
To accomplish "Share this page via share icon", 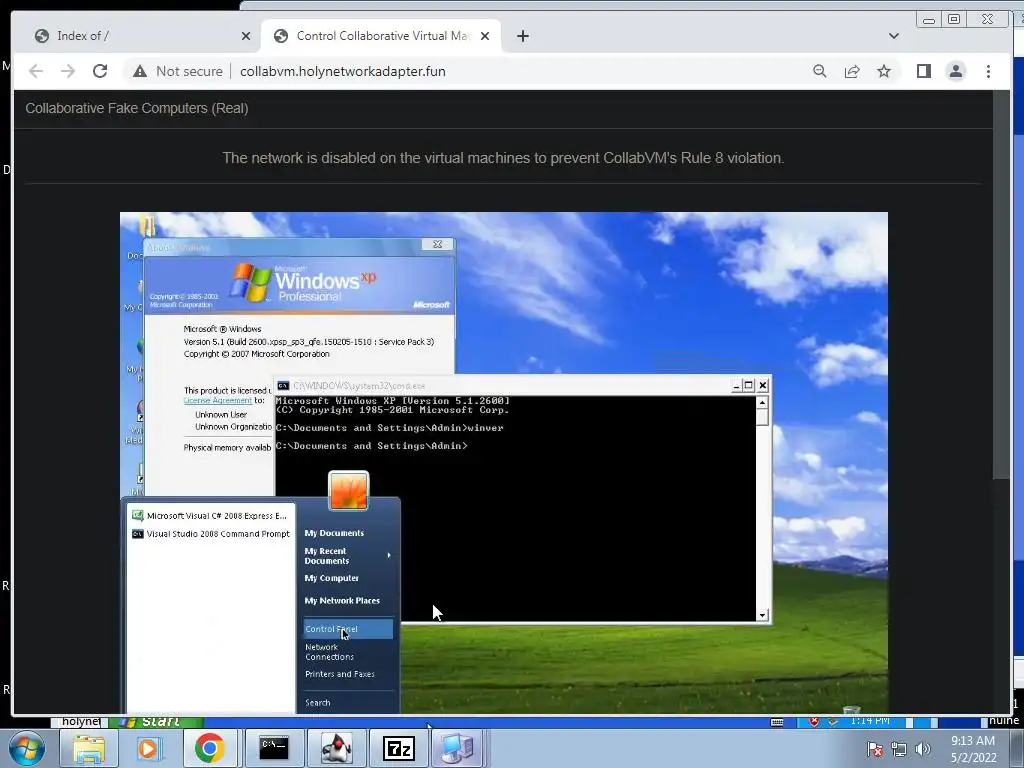I will 852,71.
